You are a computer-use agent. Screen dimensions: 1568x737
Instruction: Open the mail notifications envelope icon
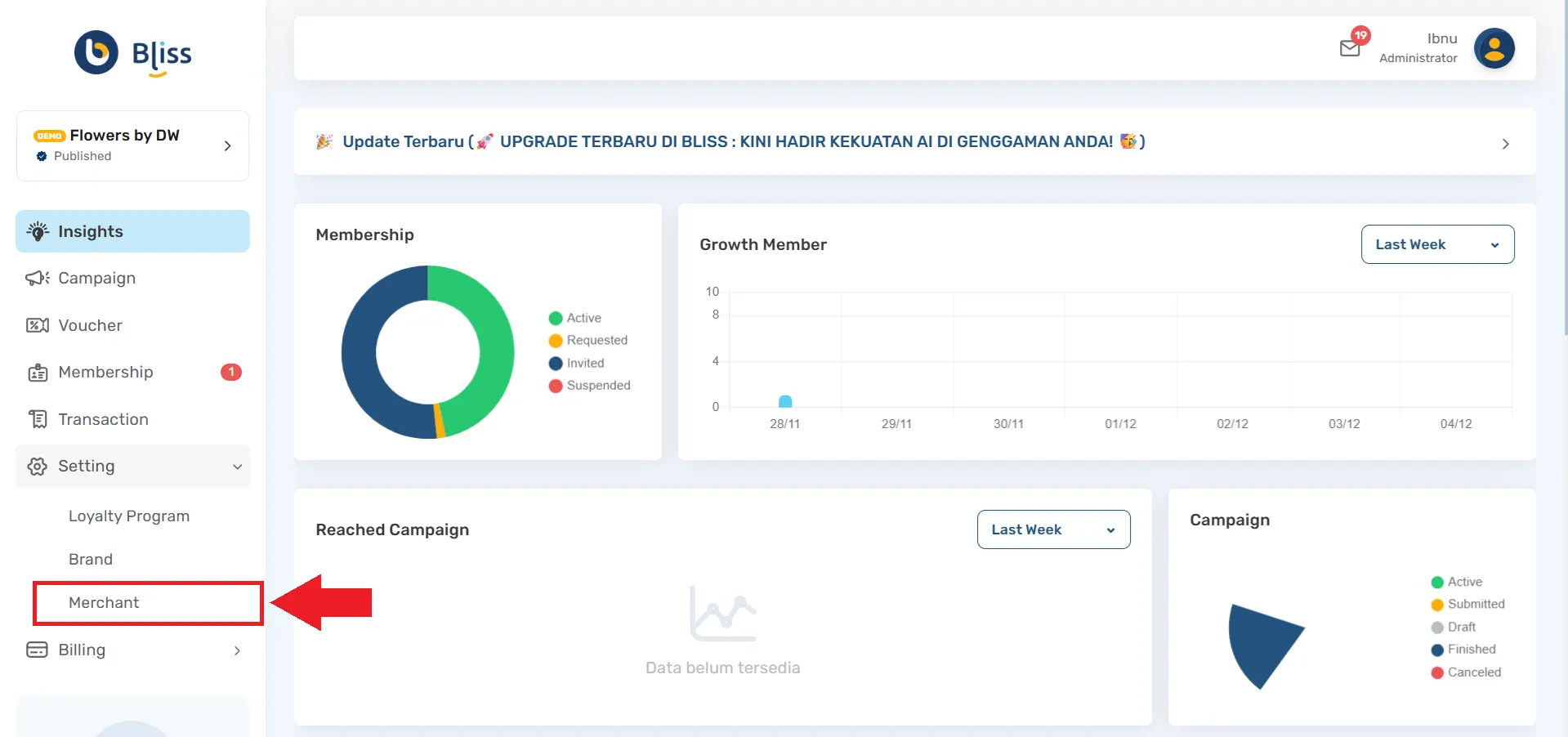1350,48
